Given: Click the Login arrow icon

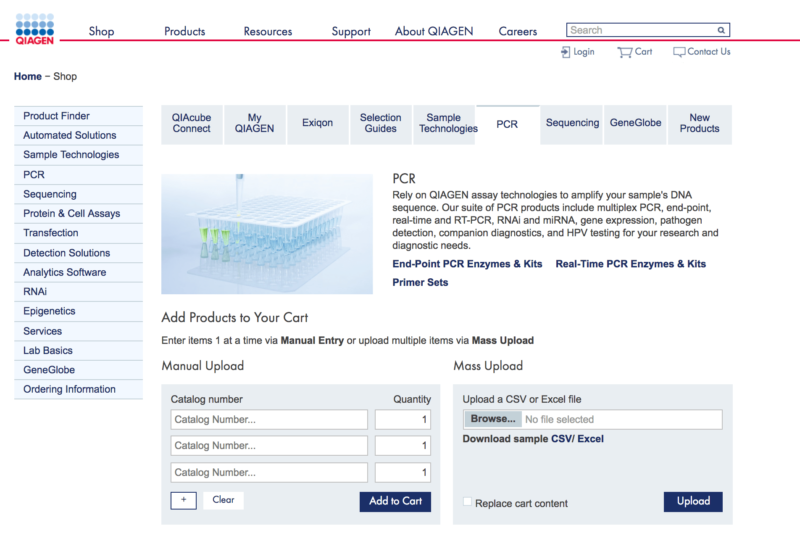Looking at the screenshot, I should 565,52.
